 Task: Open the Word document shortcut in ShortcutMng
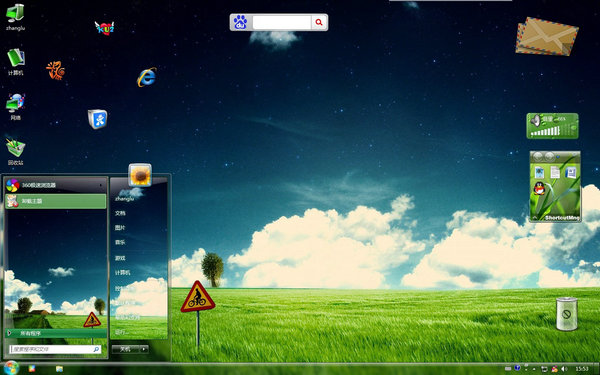pos(571,172)
